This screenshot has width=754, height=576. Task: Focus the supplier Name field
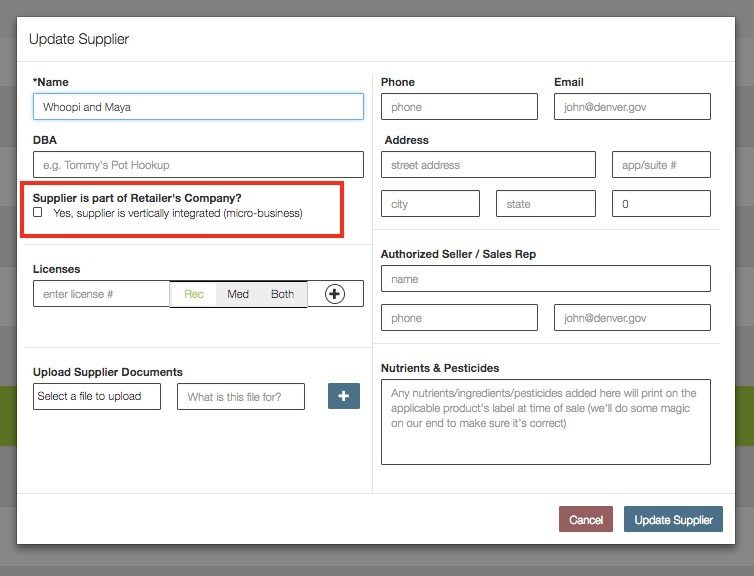click(x=198, y=106)
